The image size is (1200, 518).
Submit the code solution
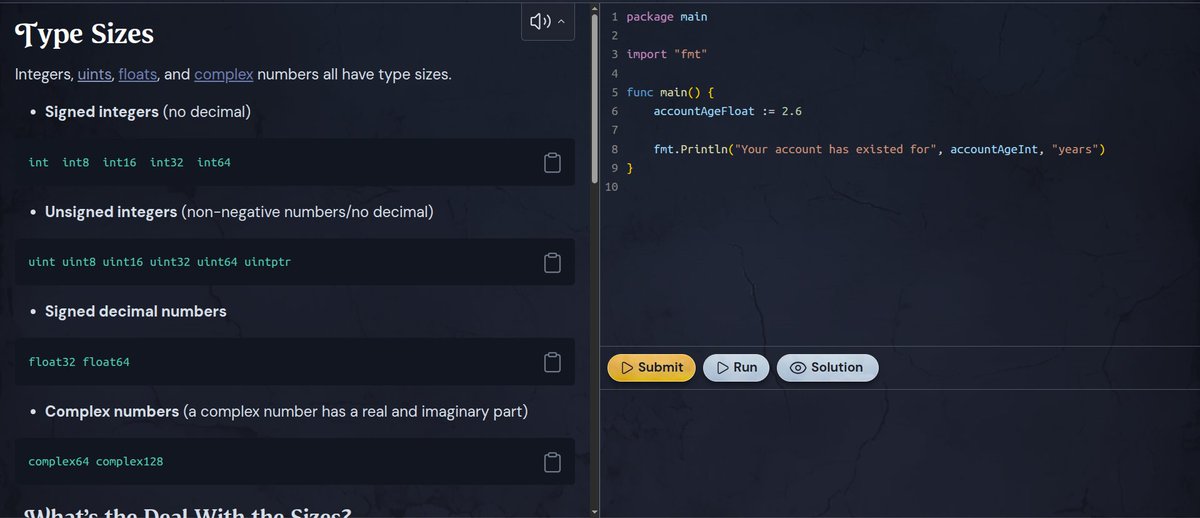point(651,367)
